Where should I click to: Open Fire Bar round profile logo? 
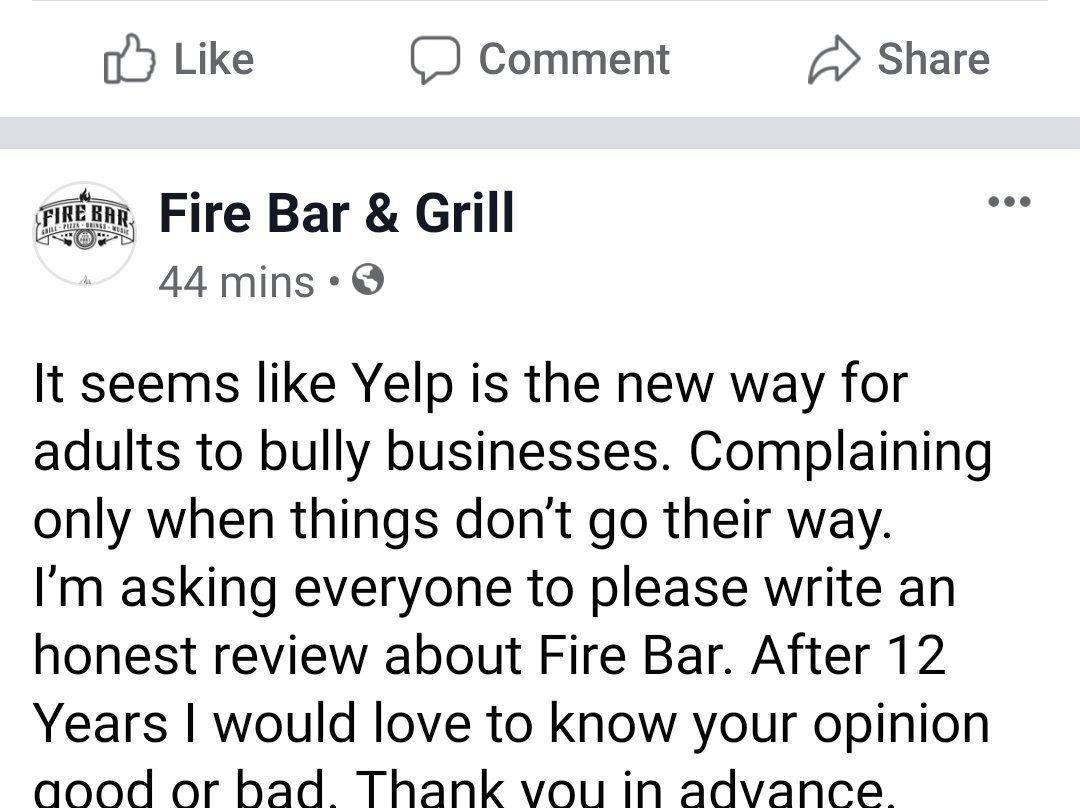(84, 234)
